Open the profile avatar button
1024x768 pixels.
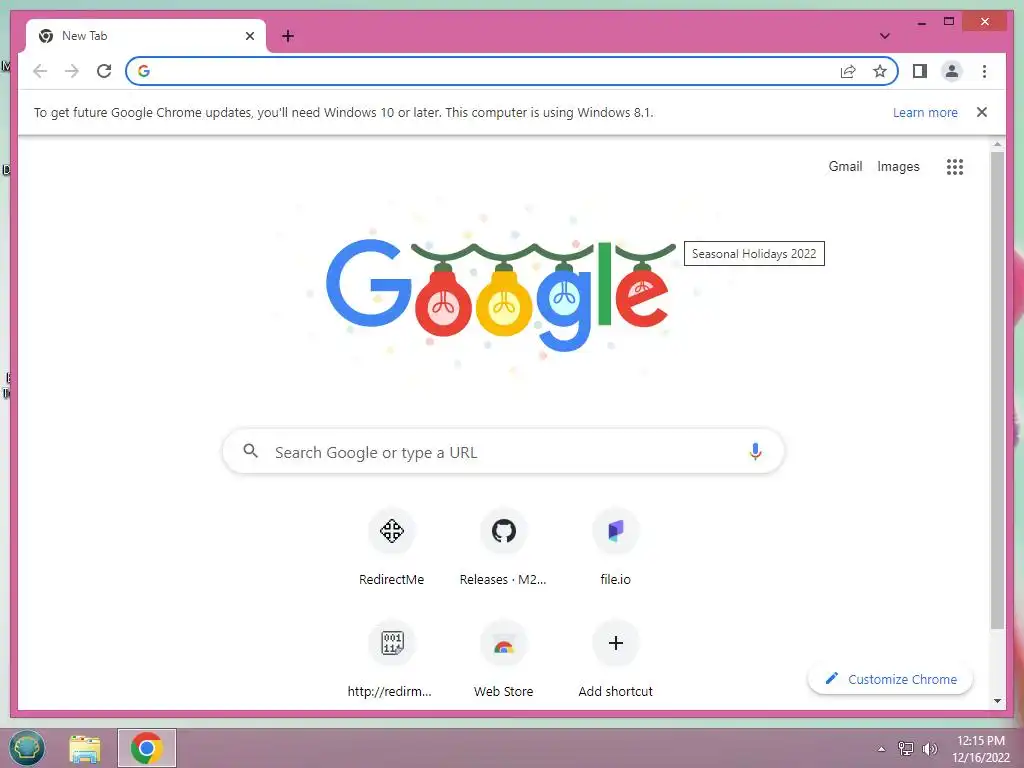(952, 71)
